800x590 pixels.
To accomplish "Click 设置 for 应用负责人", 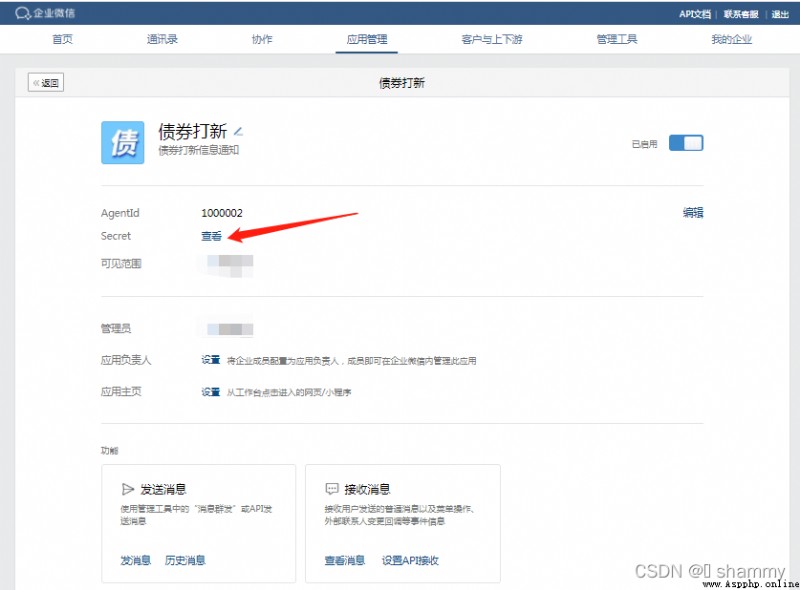I will (210, 360).
